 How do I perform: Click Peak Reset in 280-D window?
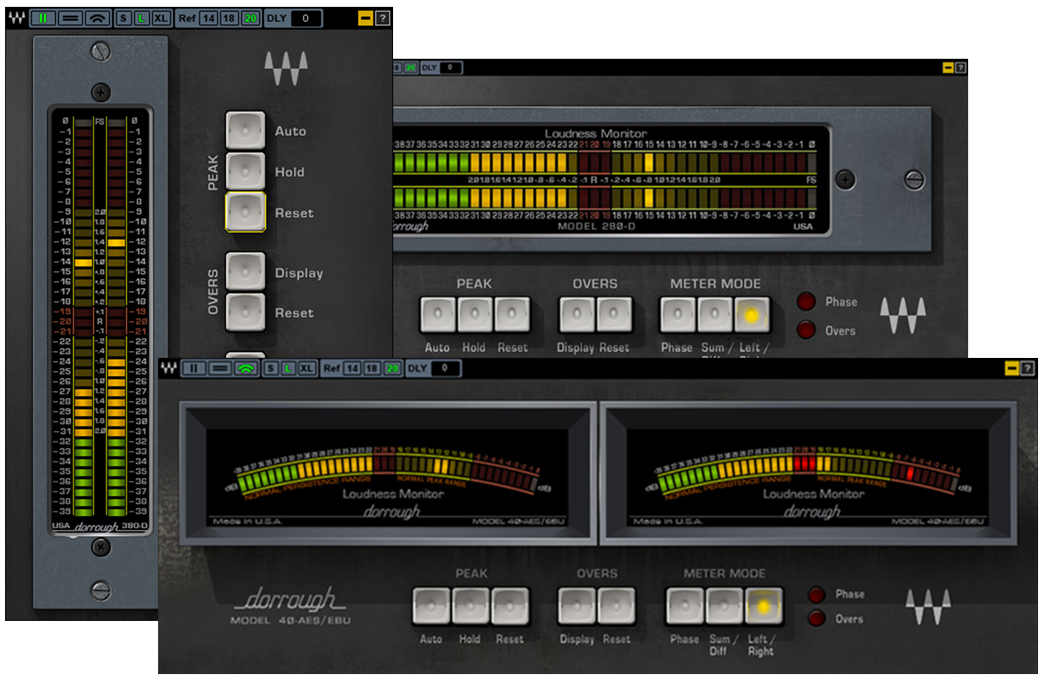512,314
